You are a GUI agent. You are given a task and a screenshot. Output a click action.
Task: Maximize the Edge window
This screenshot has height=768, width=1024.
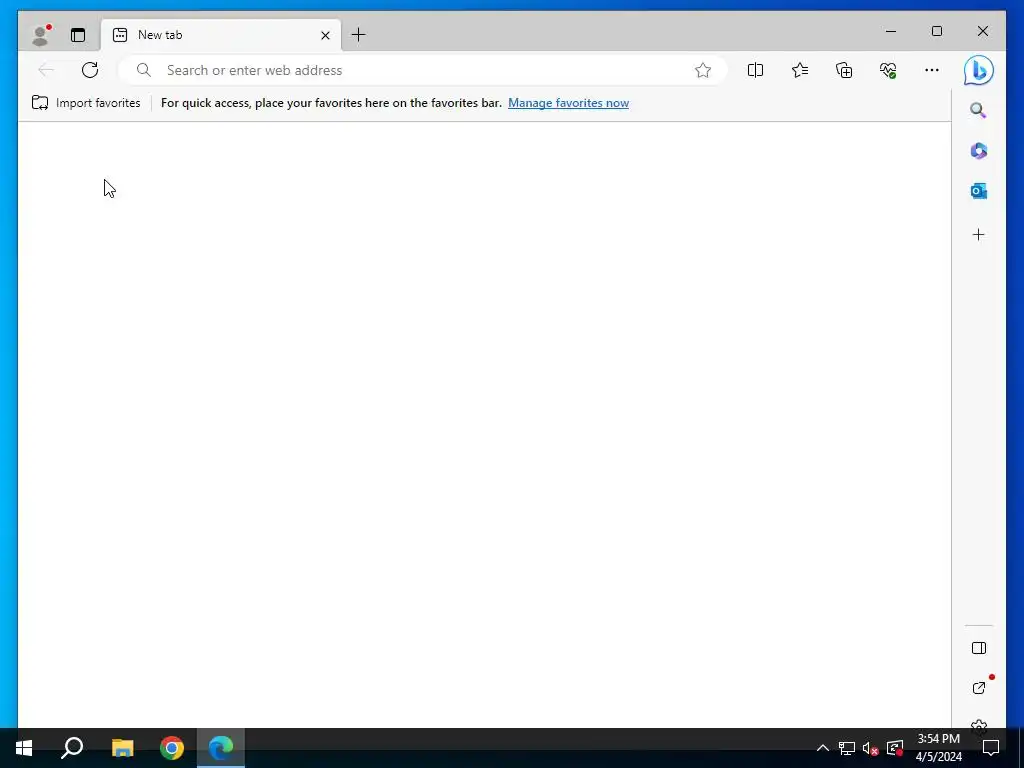(x=936, y=31)
